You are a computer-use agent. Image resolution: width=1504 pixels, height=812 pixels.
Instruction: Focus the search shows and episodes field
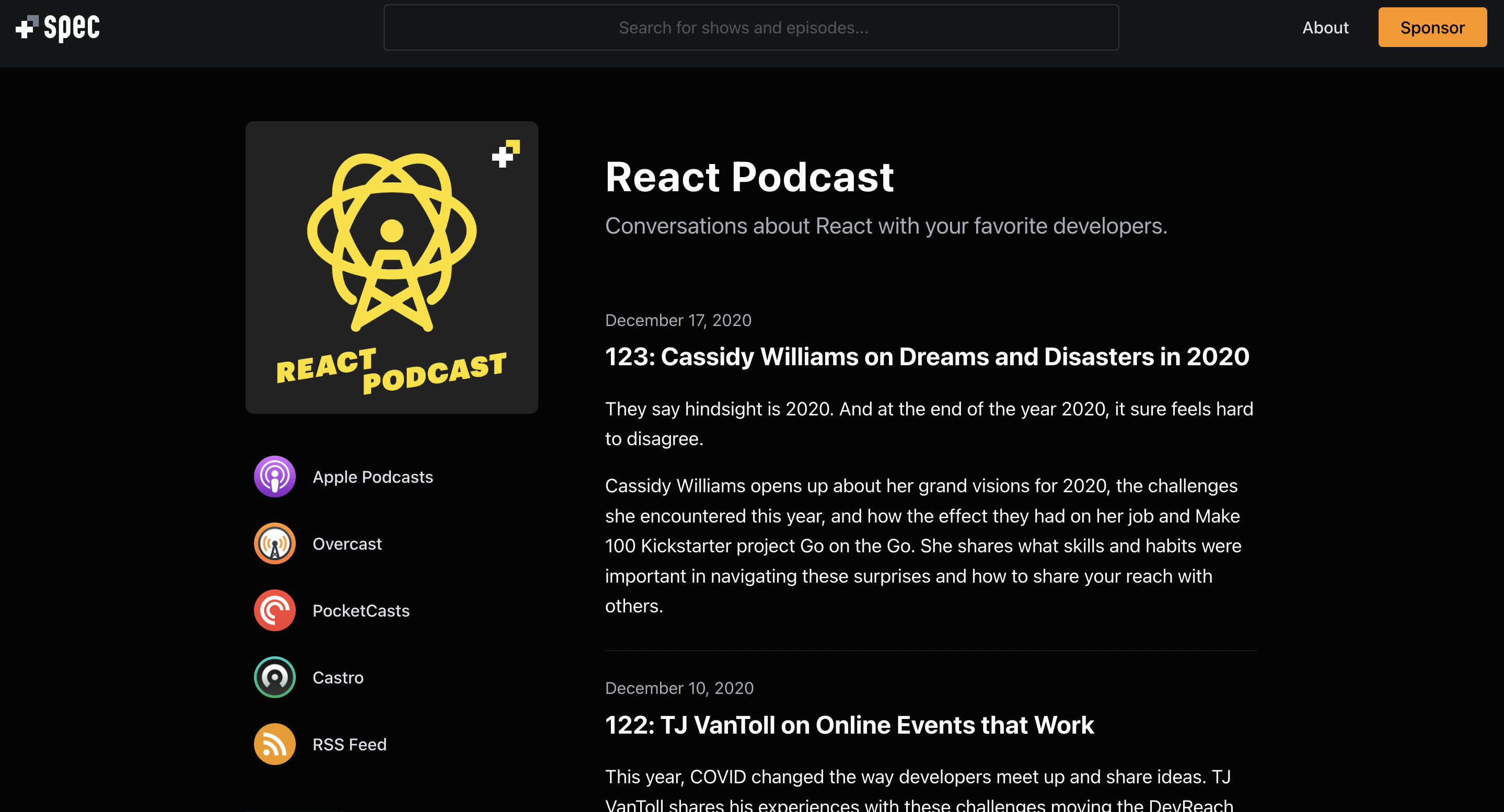point(751,28)
